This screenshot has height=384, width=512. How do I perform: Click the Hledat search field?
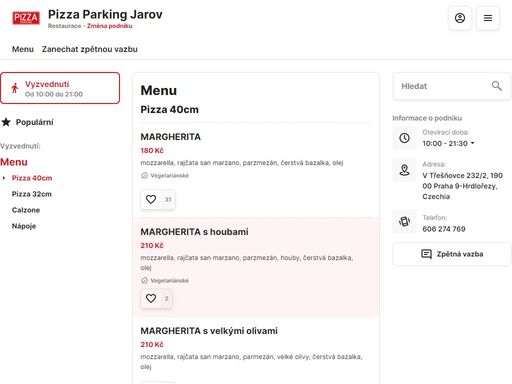coord(452,86)
